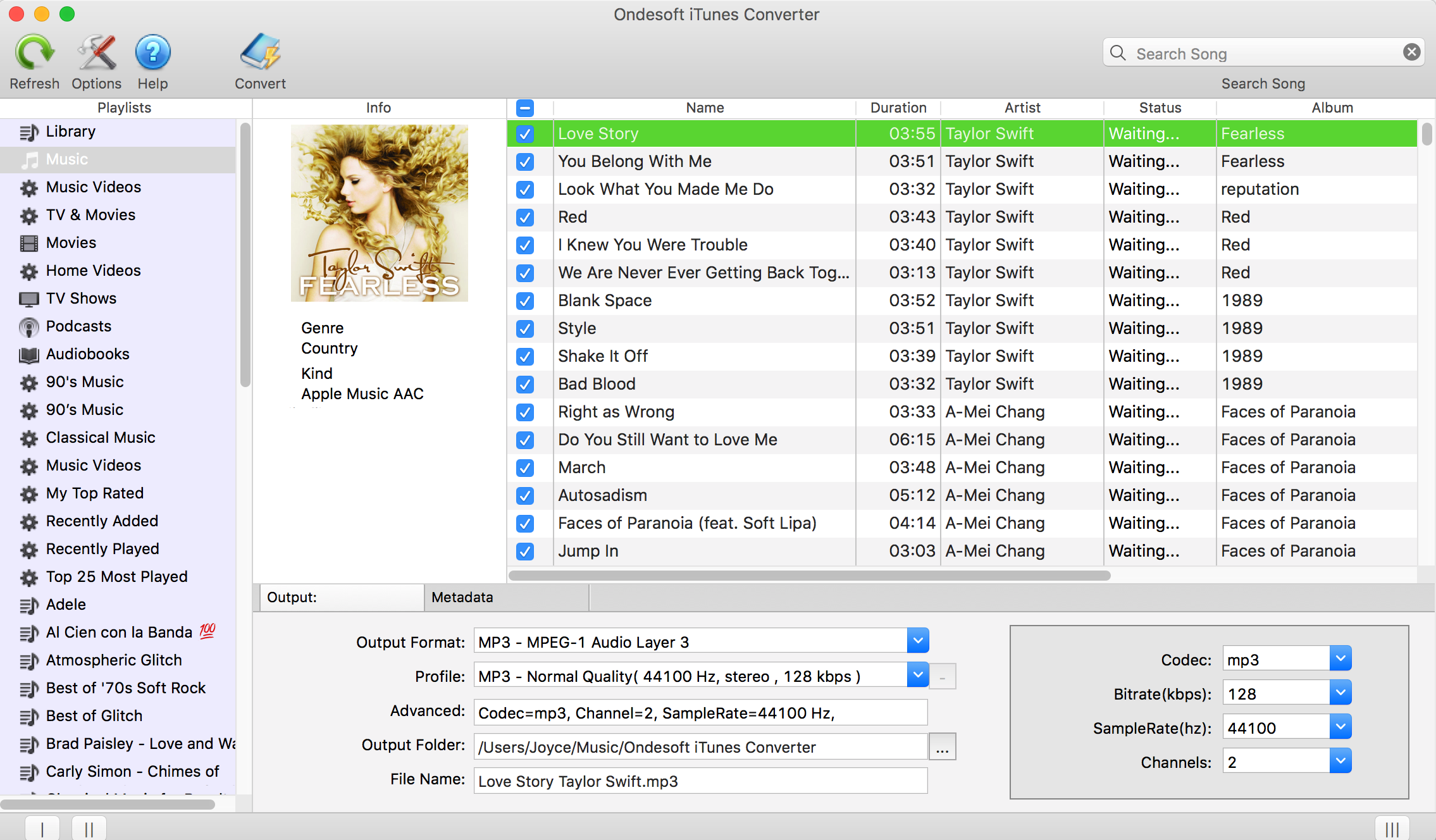Toggle the master select checkbox at top
This screenshot has height=840, width=1436.
click(525, 108)
